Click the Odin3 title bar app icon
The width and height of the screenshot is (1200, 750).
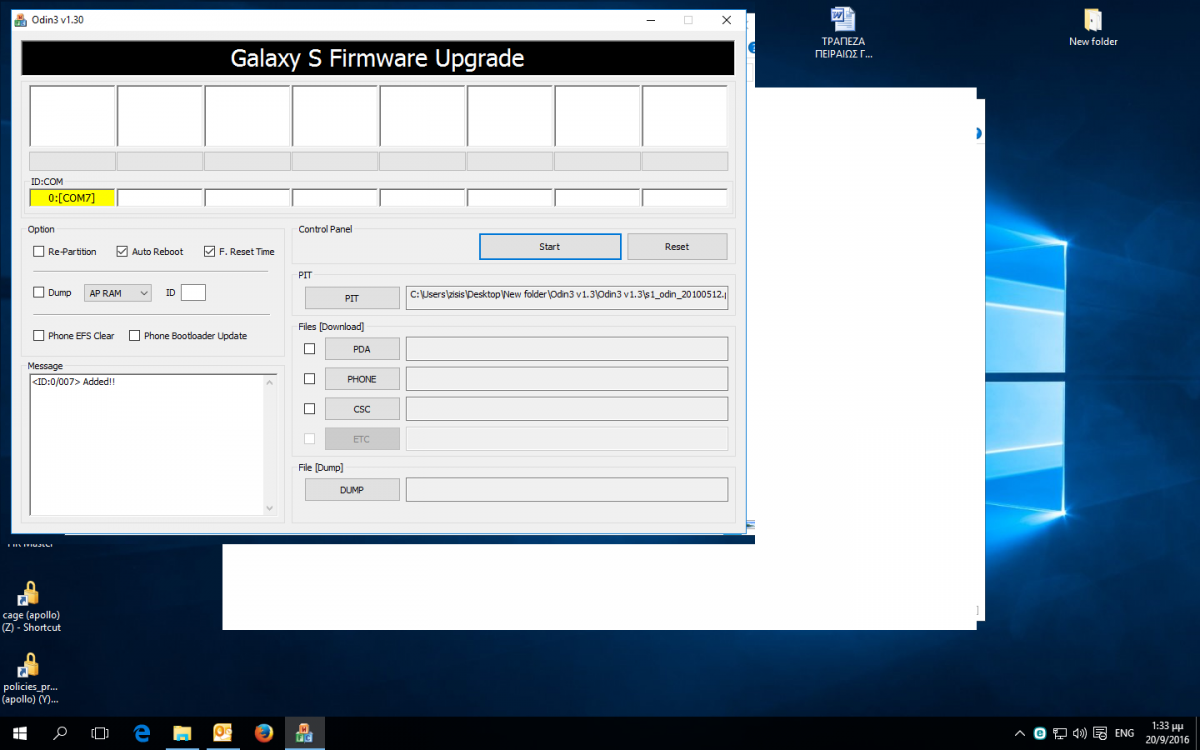coord(21,19)
